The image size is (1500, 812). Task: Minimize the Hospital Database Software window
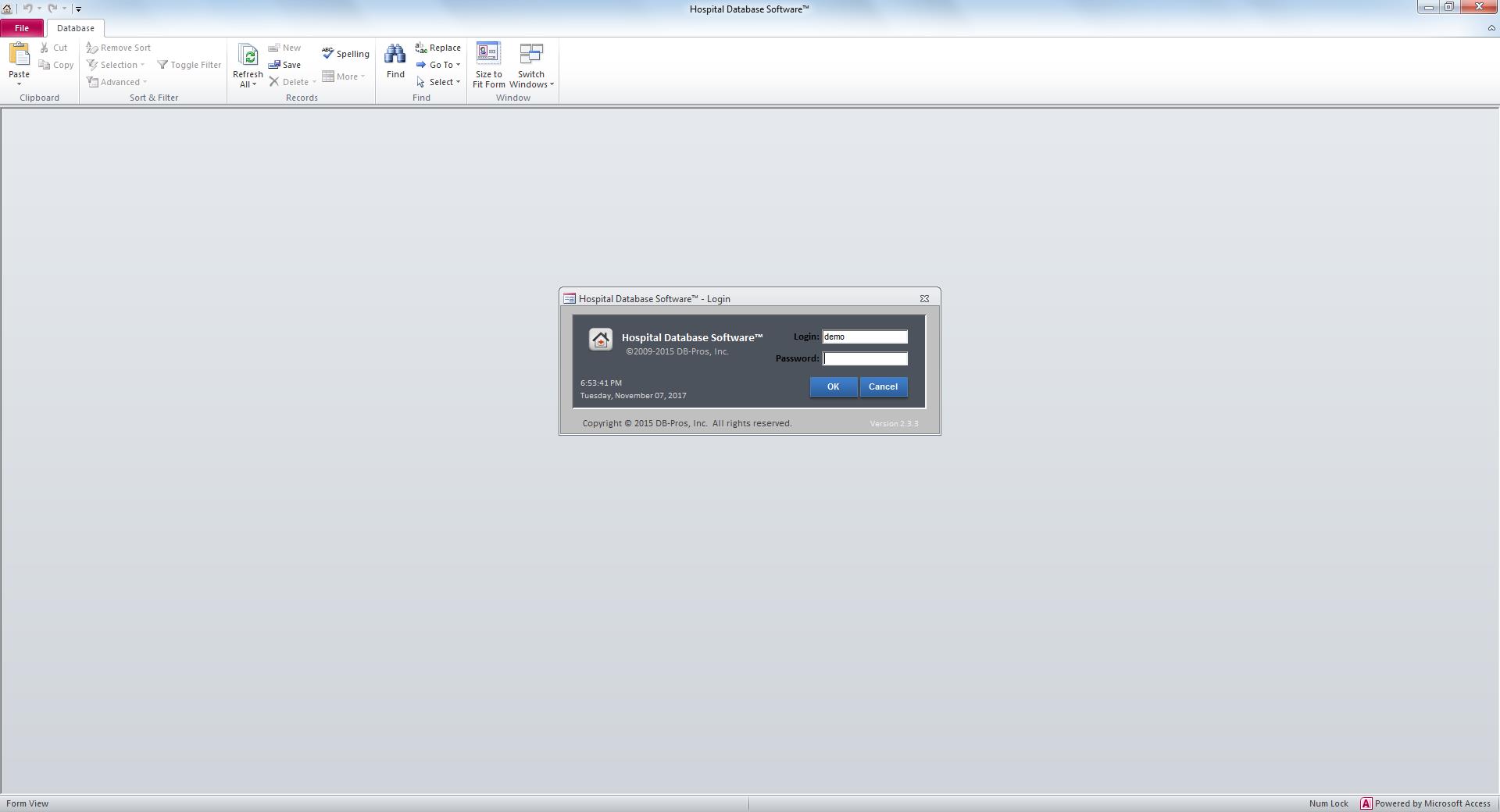(1428, 7)
